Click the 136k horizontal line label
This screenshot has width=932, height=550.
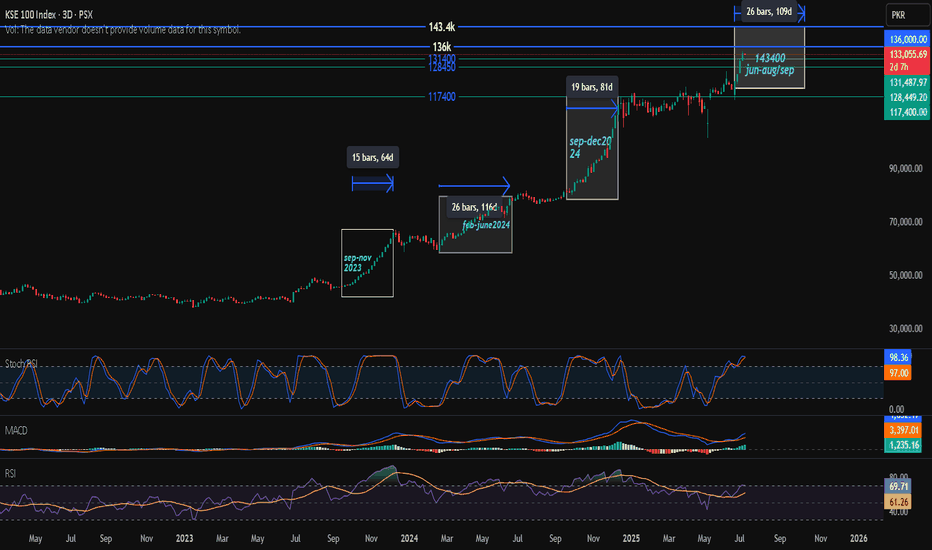442,46
